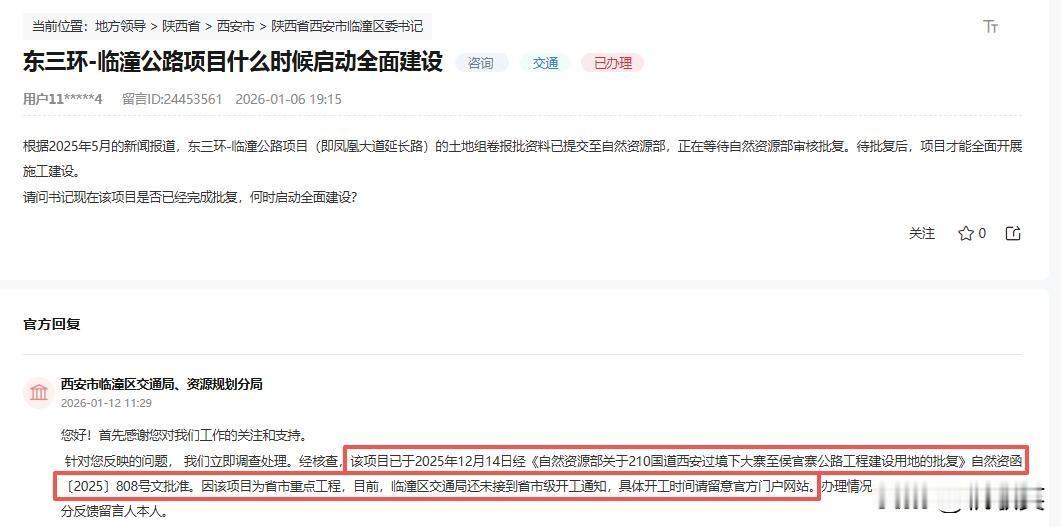Click the red highlighted reply text box
Screen dimensions: 1061x527
541,474
